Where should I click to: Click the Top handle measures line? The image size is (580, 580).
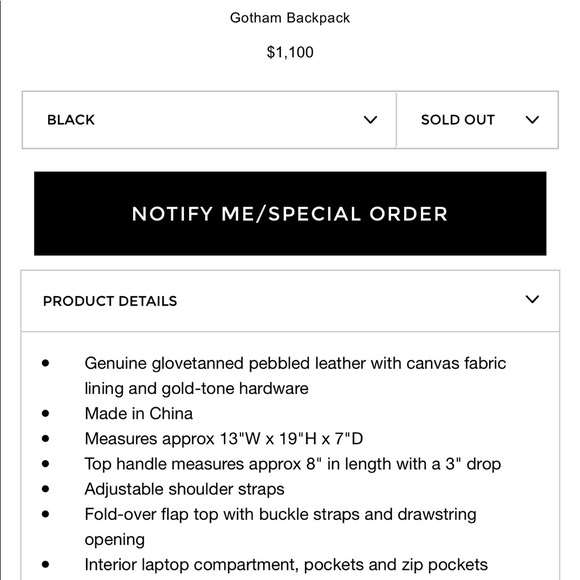tap(293, 464)
